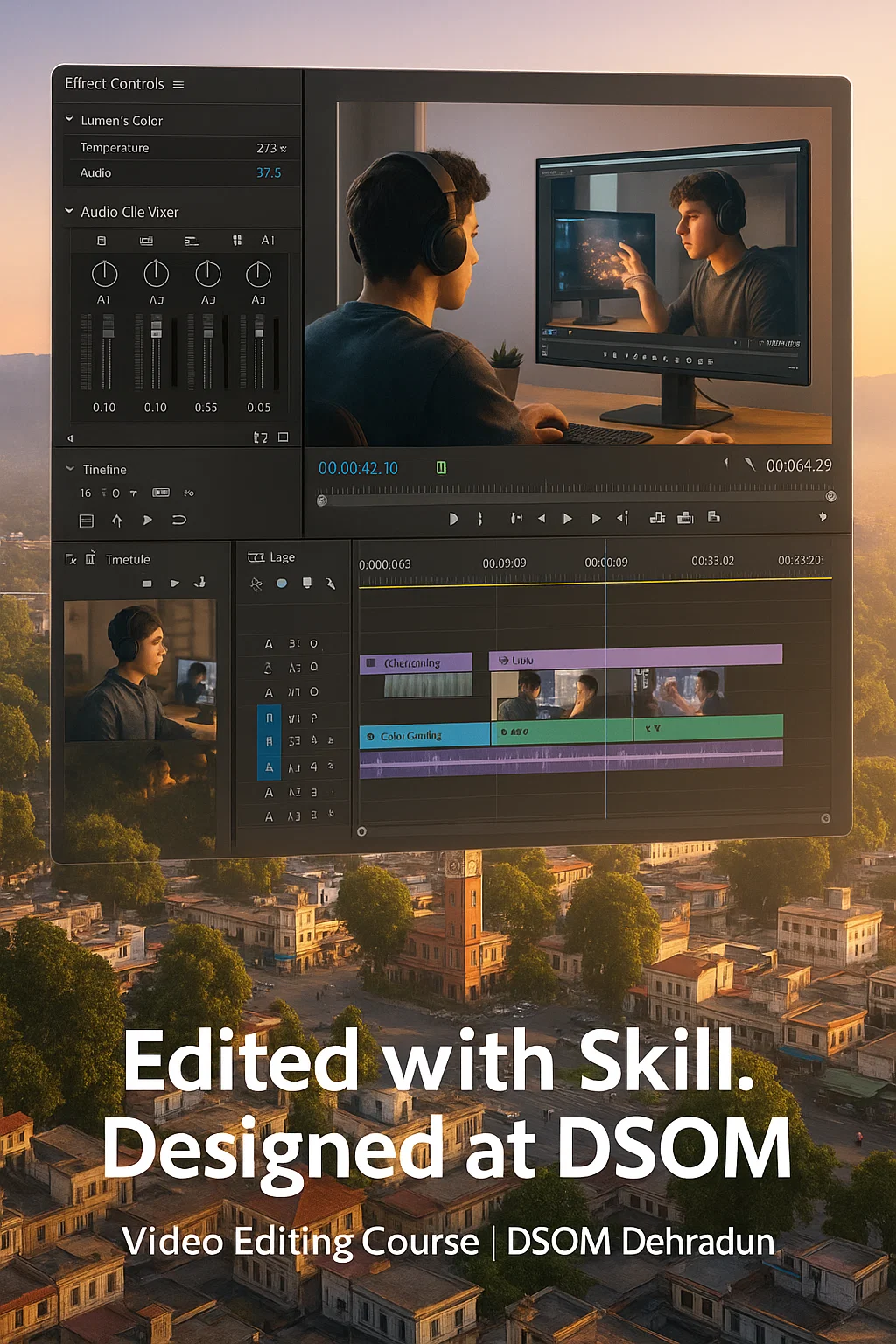
Task: Click the Tinefine battery-shaped icon
Action: coord(161,493)
